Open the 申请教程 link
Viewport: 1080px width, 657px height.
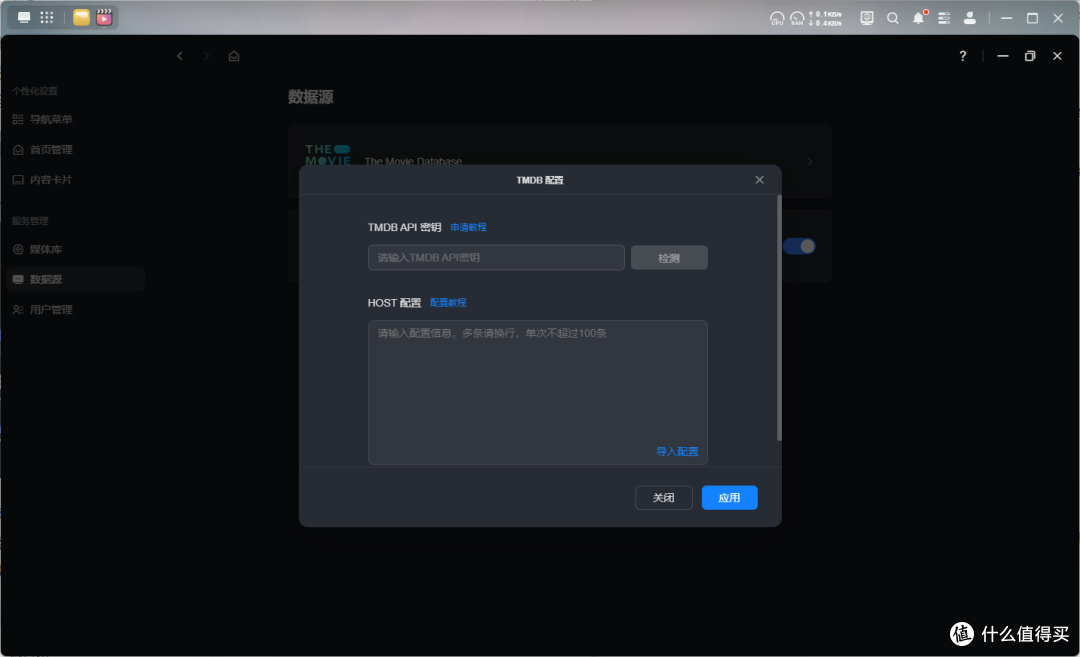(x=468, y=227)
